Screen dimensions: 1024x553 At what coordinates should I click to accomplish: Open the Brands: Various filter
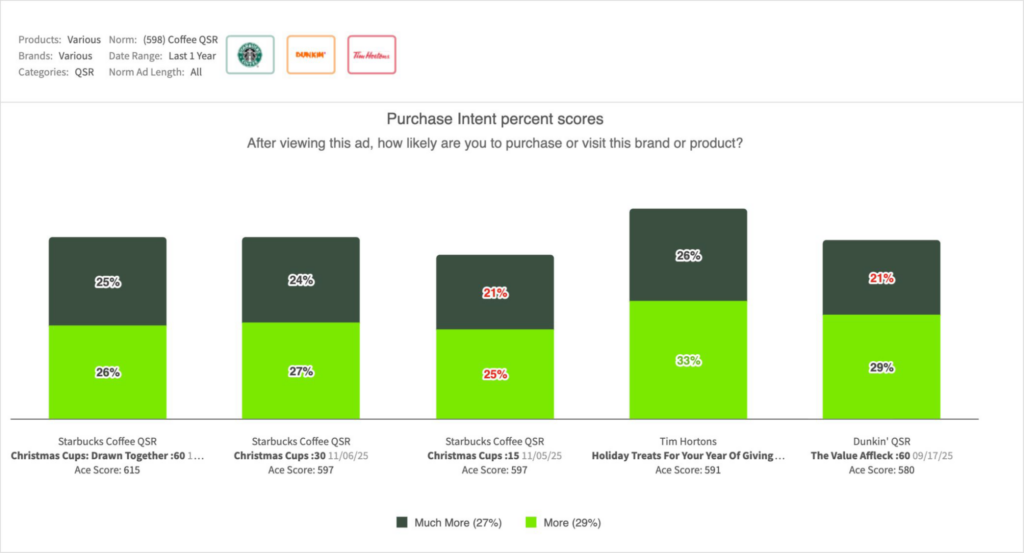pyautogui.click(x=75, y=56)
